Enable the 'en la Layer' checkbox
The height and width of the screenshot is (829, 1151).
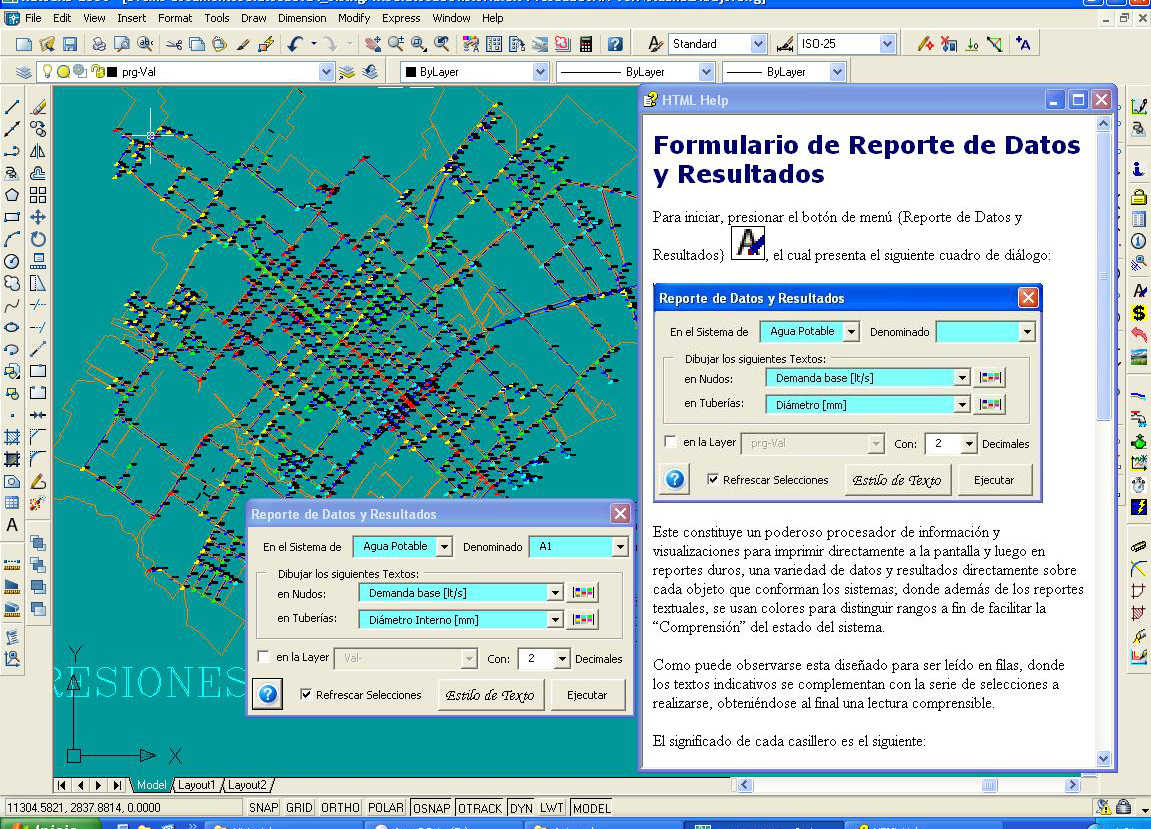(x=264, y=657)
